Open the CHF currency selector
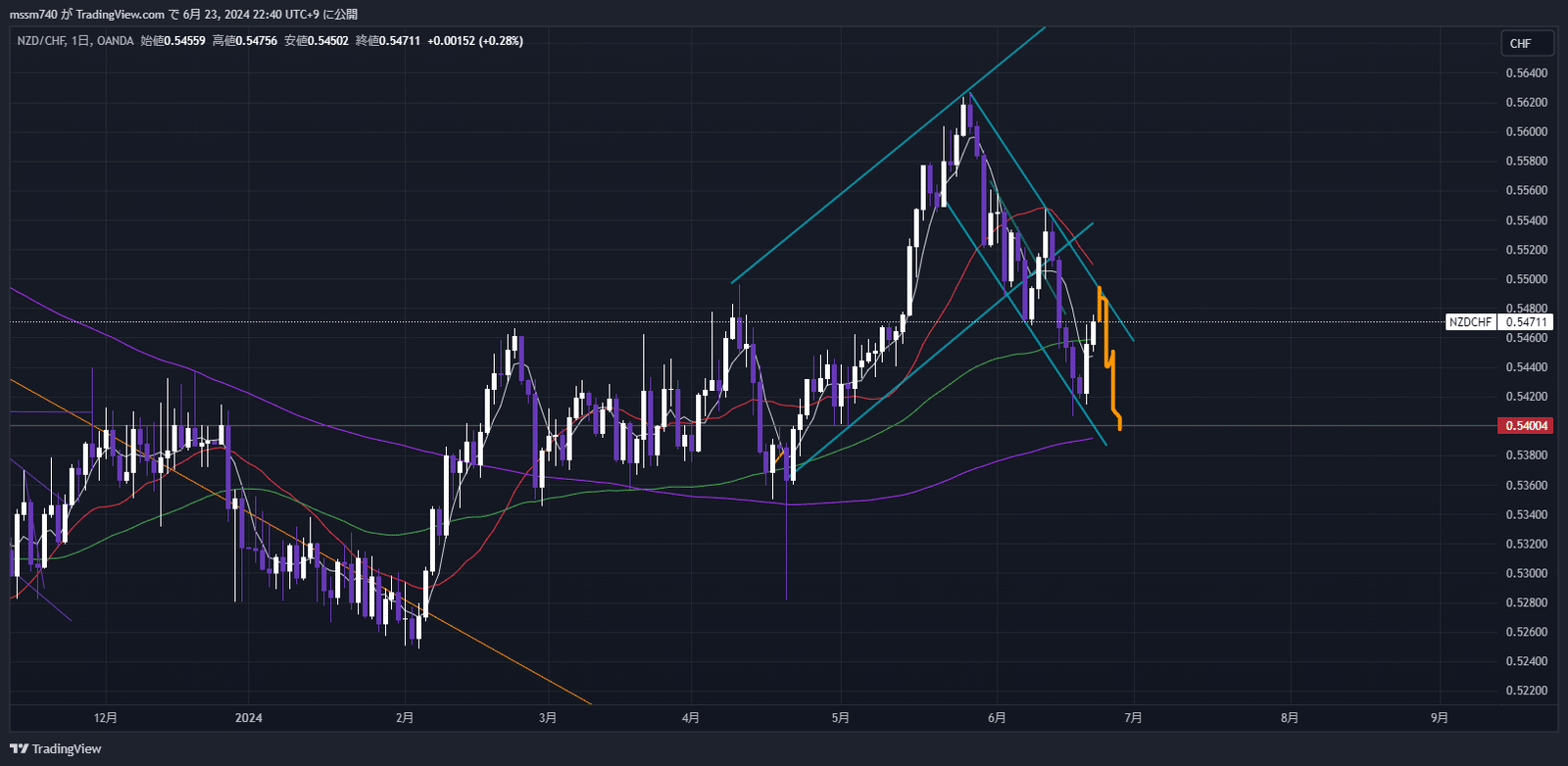This screenshot has width=1568, height=766. (1528, 43)
